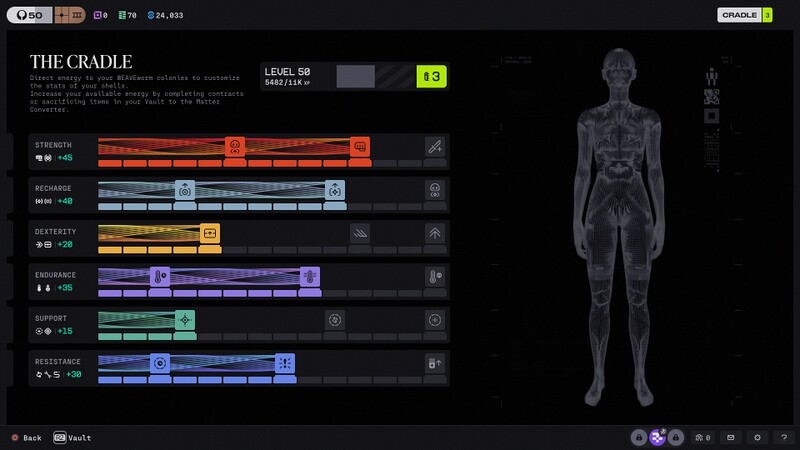Click the Back button

coord(27,438)
